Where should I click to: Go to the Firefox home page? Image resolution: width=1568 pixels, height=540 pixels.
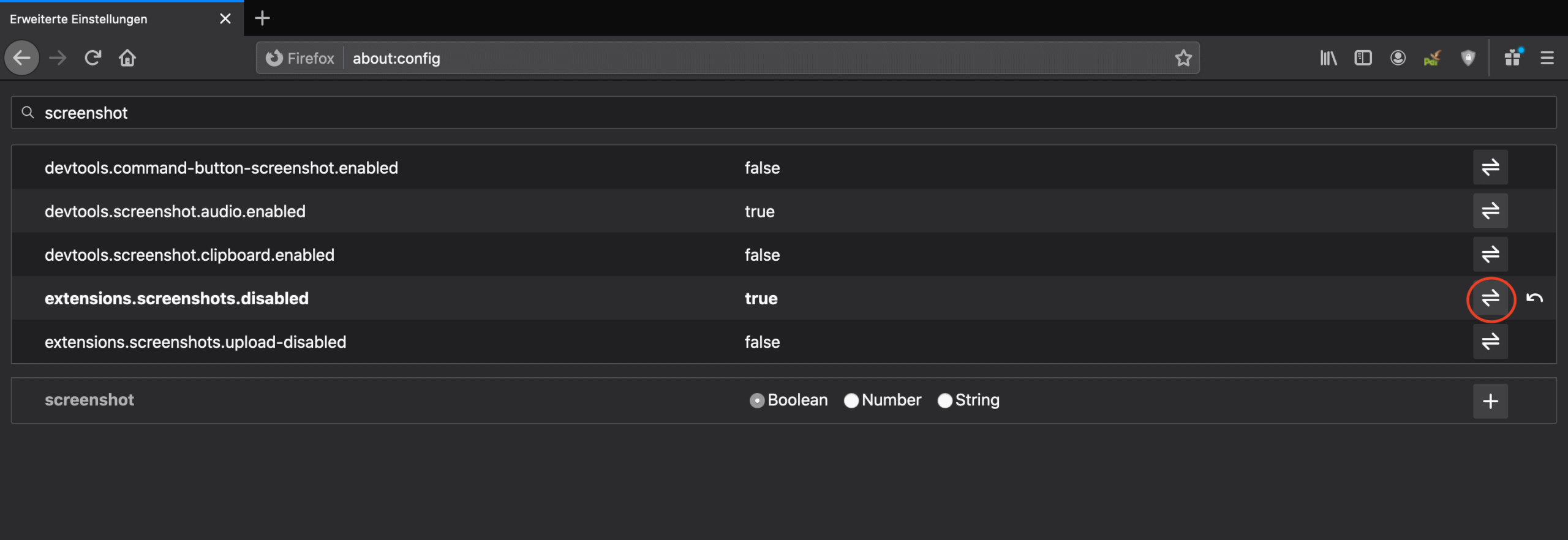(128, 58)
